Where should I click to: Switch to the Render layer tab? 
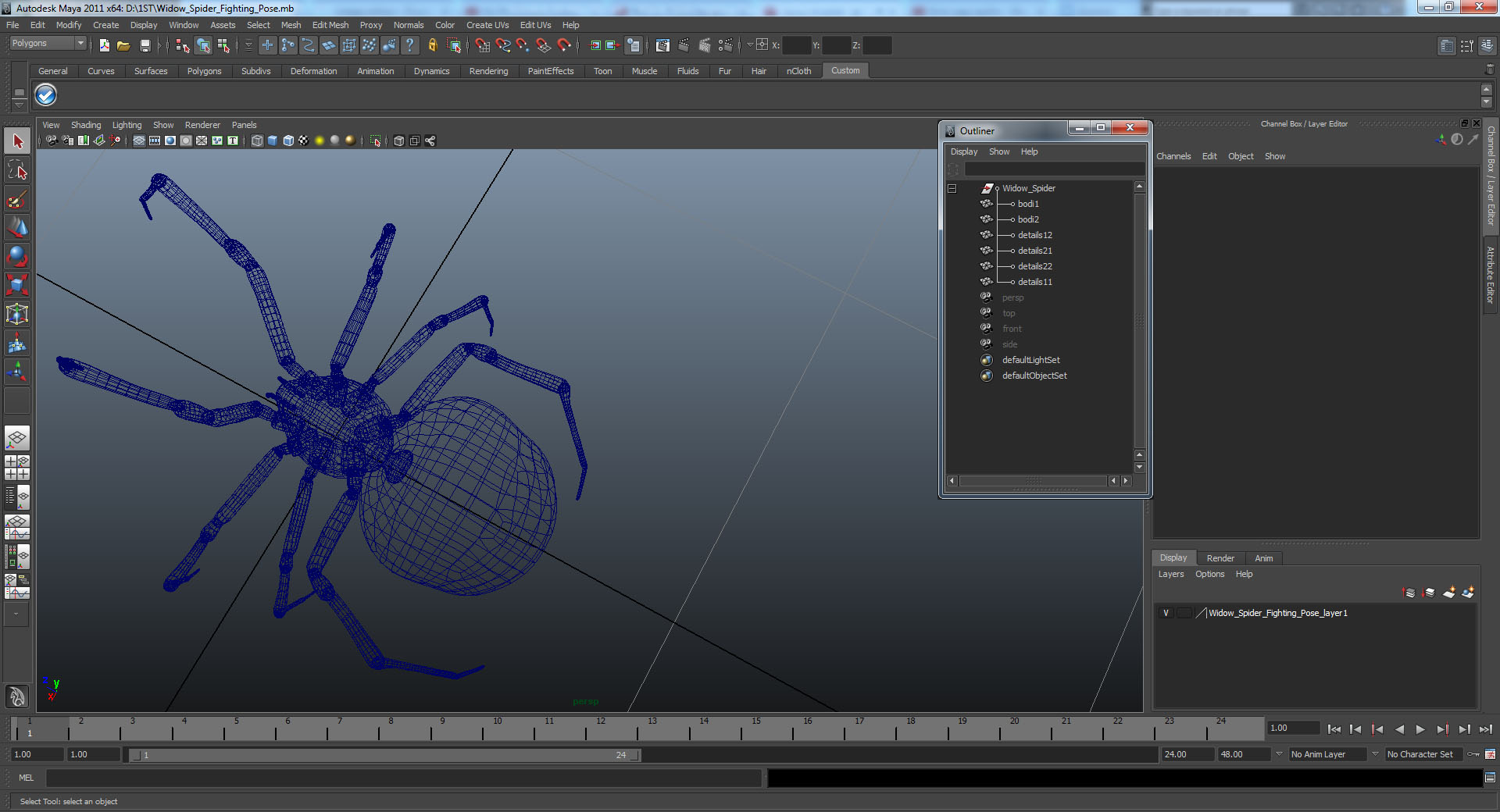click(1220, 558)
